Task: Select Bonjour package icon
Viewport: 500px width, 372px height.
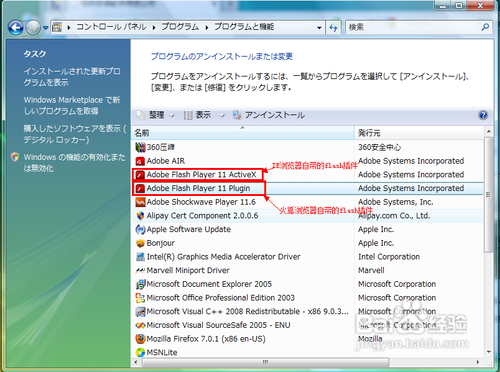Action: 140,243
